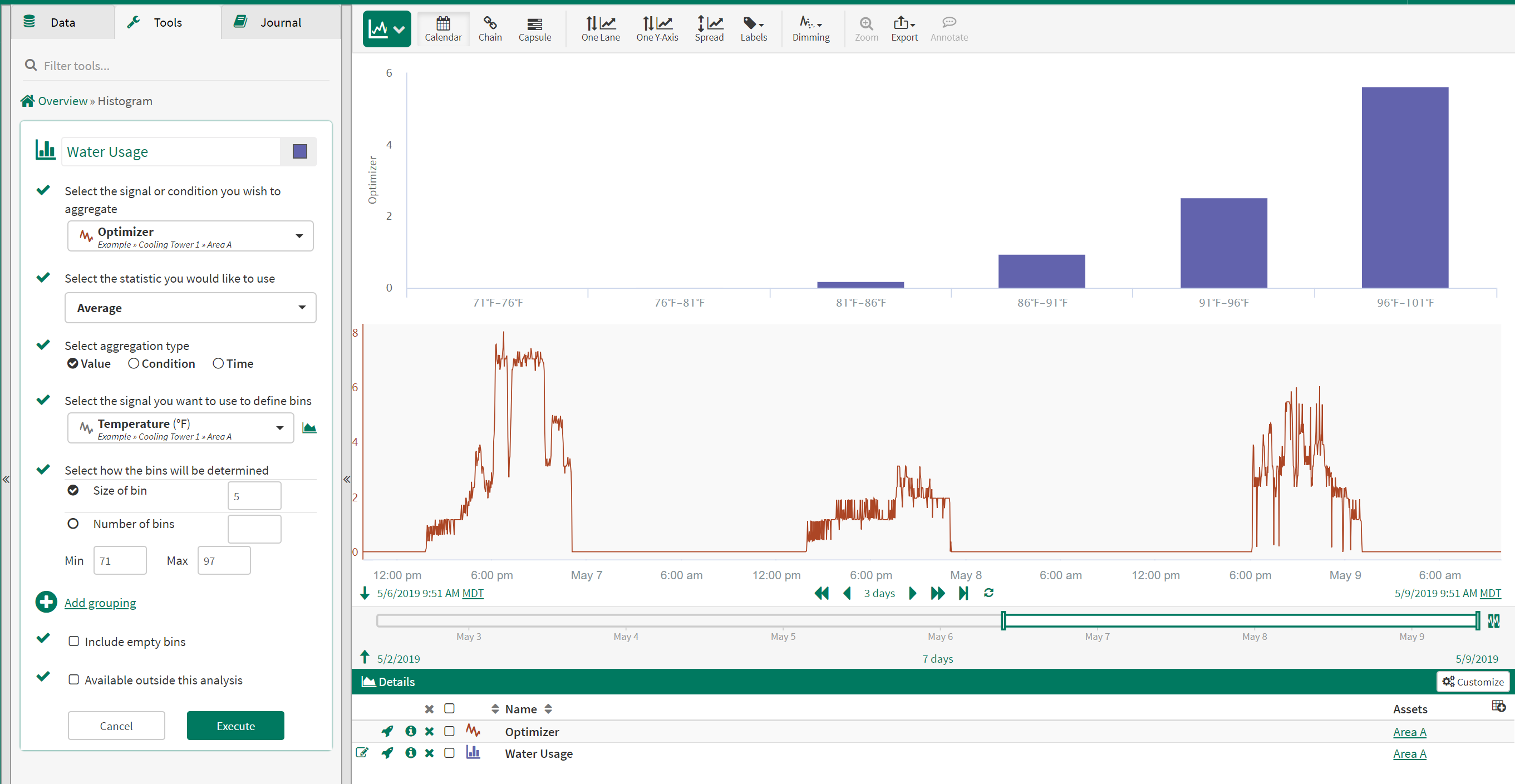Screen dimensions: 1515x784
Task: Switch to the Data tab
Action: [x=62, y=22]
